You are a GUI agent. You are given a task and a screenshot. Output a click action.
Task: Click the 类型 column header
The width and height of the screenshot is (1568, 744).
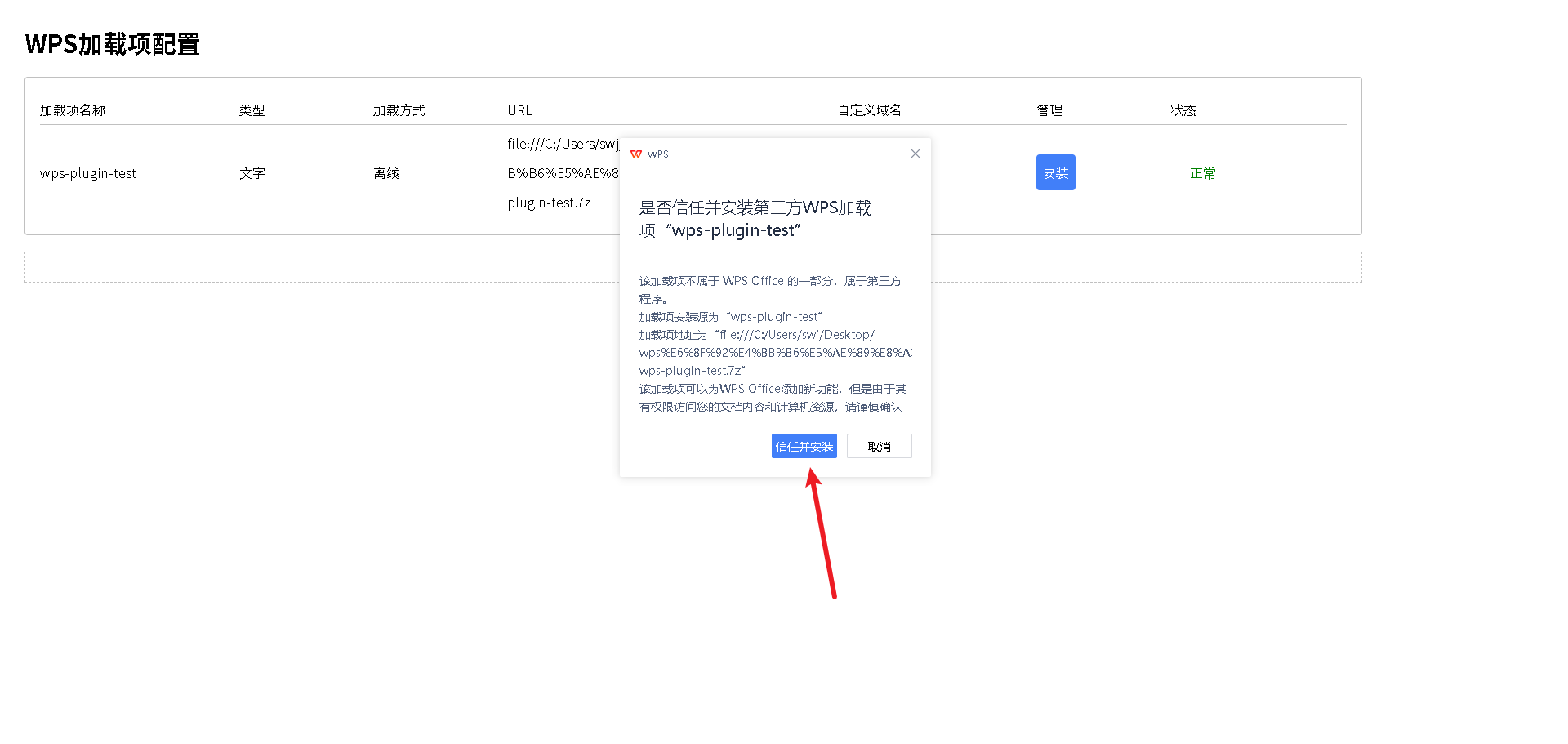(252, 109)
